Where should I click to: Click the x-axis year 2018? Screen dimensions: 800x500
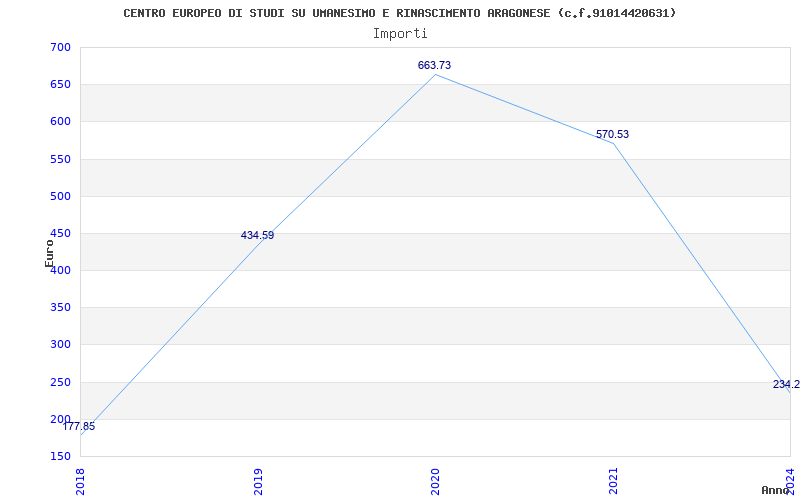(81, 481)
